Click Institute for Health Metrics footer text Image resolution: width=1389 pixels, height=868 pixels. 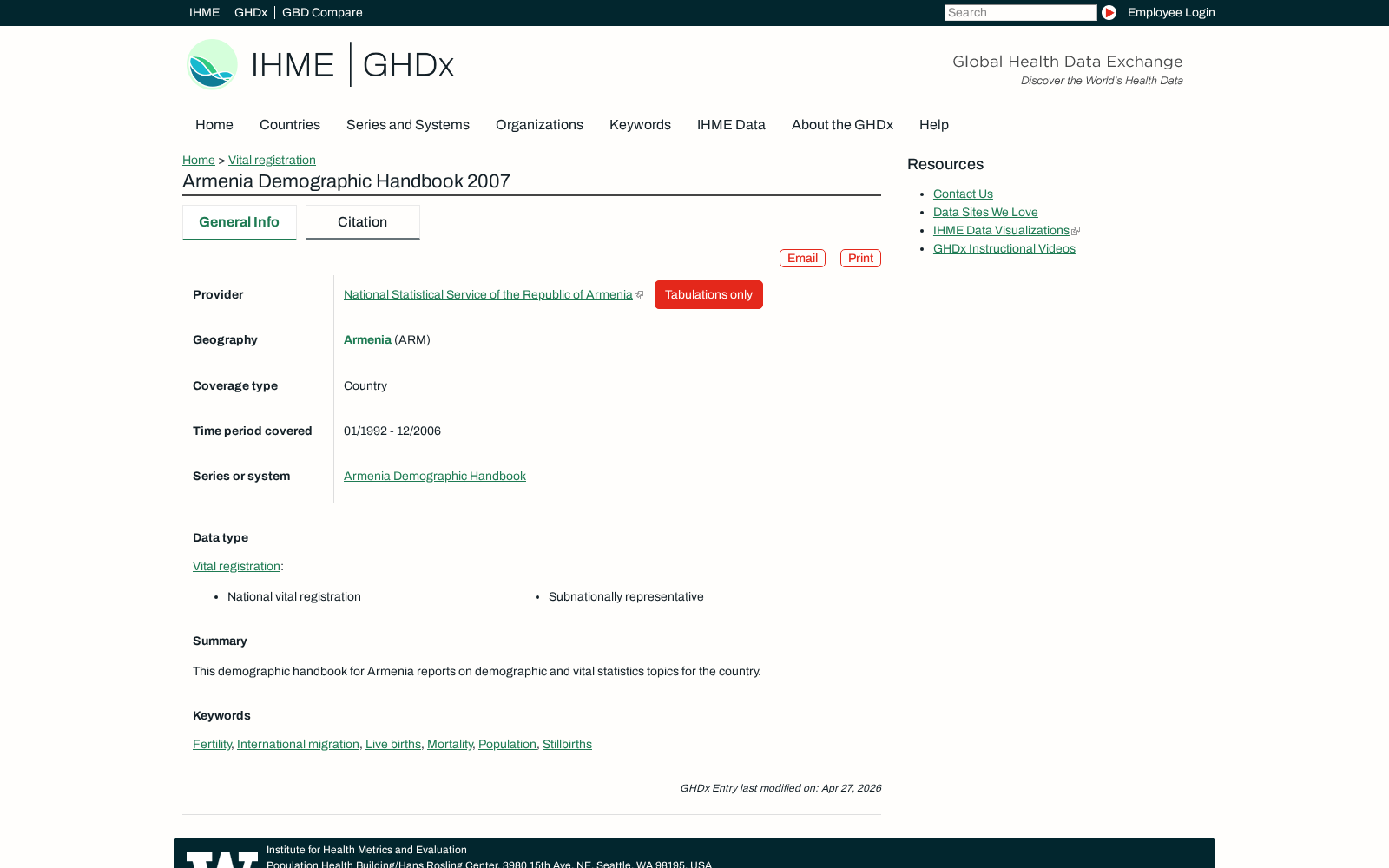(366, 850)
